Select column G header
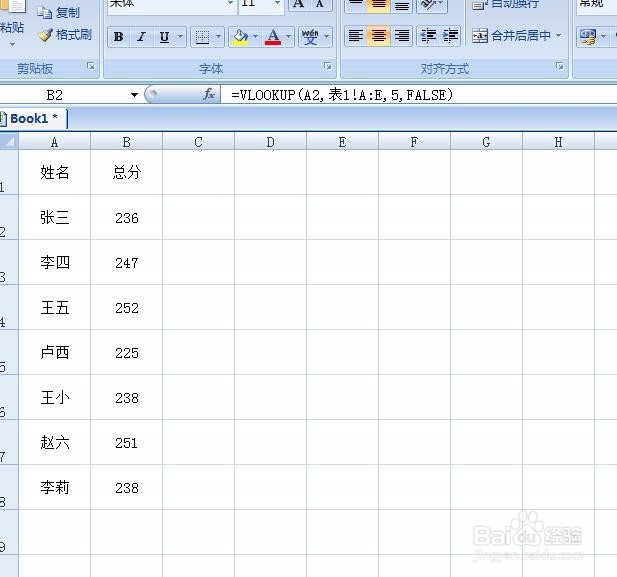Viewport: 617px width, 577px height. coord(486,142)
